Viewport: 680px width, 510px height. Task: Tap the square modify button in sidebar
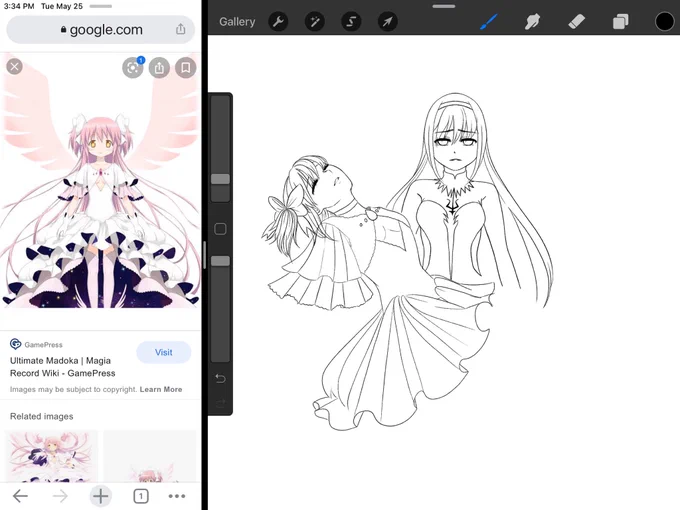click(220, 229)
